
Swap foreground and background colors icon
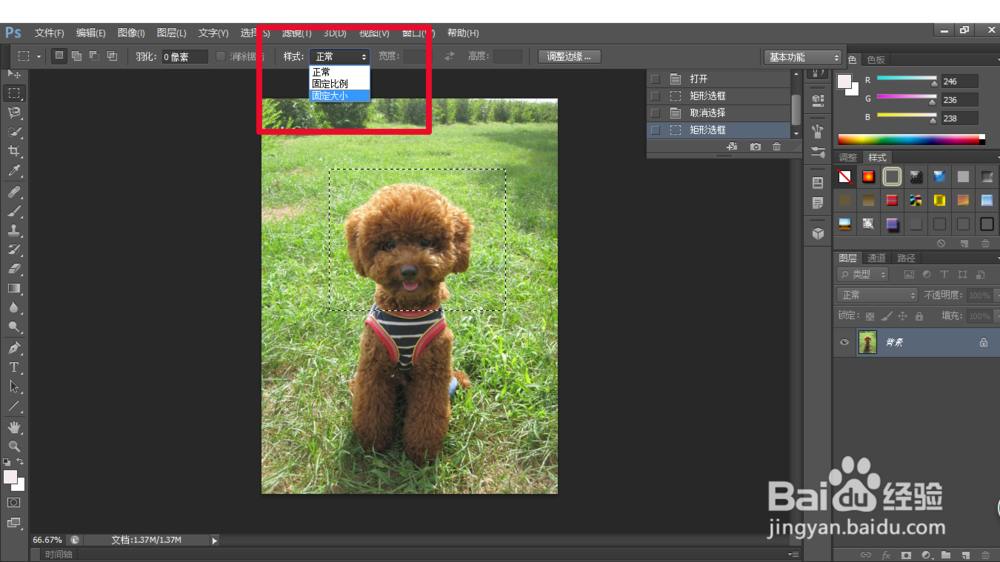pyautogui.click(x=20, y=462)
